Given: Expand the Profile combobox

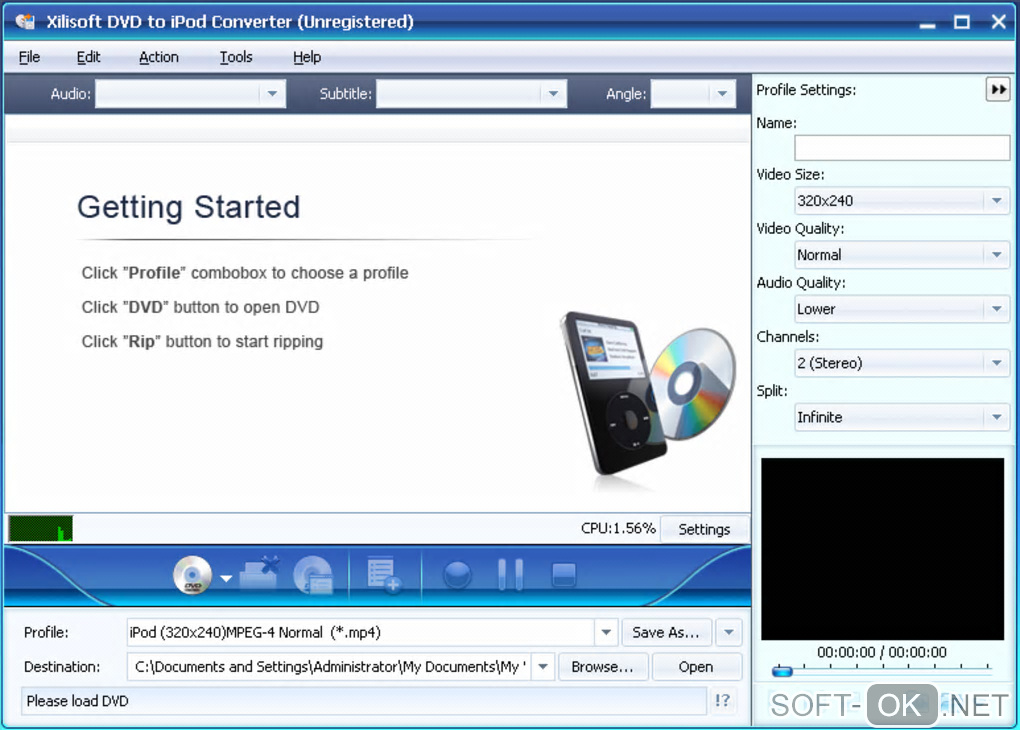Looking at the screenshot, I should point(605,632).
